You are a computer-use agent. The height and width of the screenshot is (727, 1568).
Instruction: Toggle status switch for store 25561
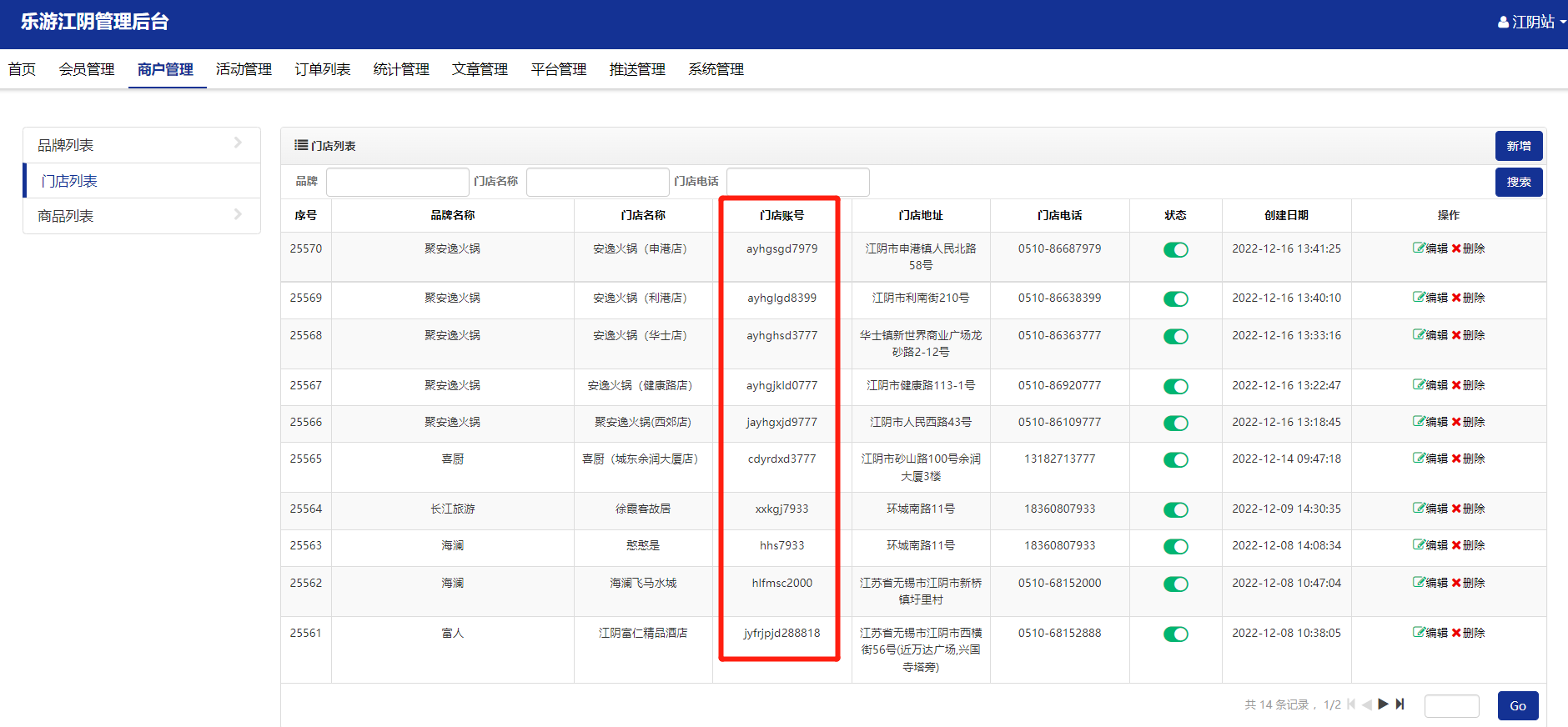pyautogui.click(x=1175, y=634)
